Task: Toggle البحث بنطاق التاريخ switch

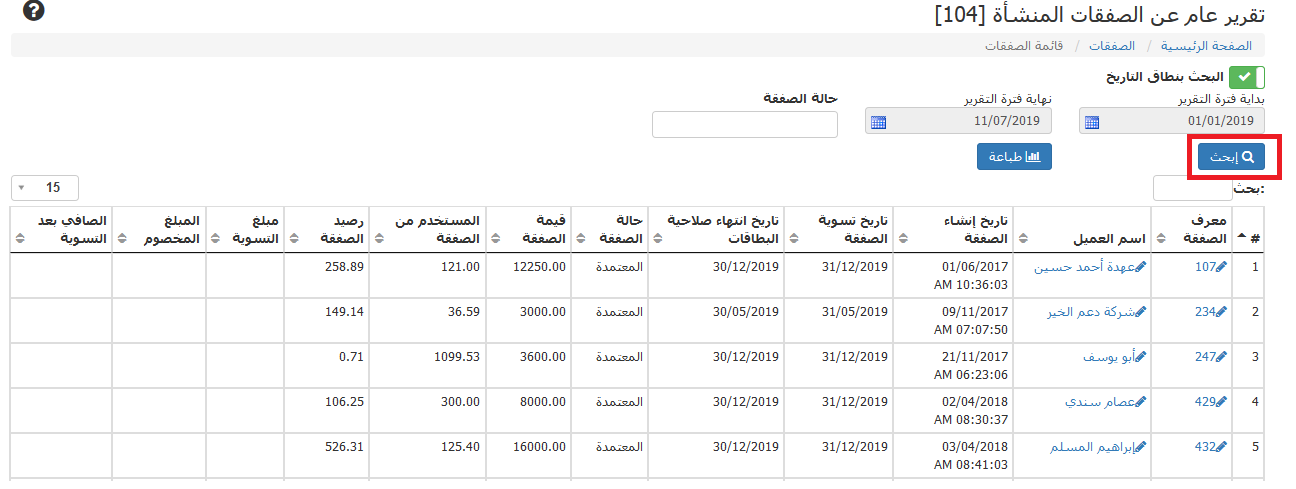Action: pyautogui.click(x=1247, y=77)
